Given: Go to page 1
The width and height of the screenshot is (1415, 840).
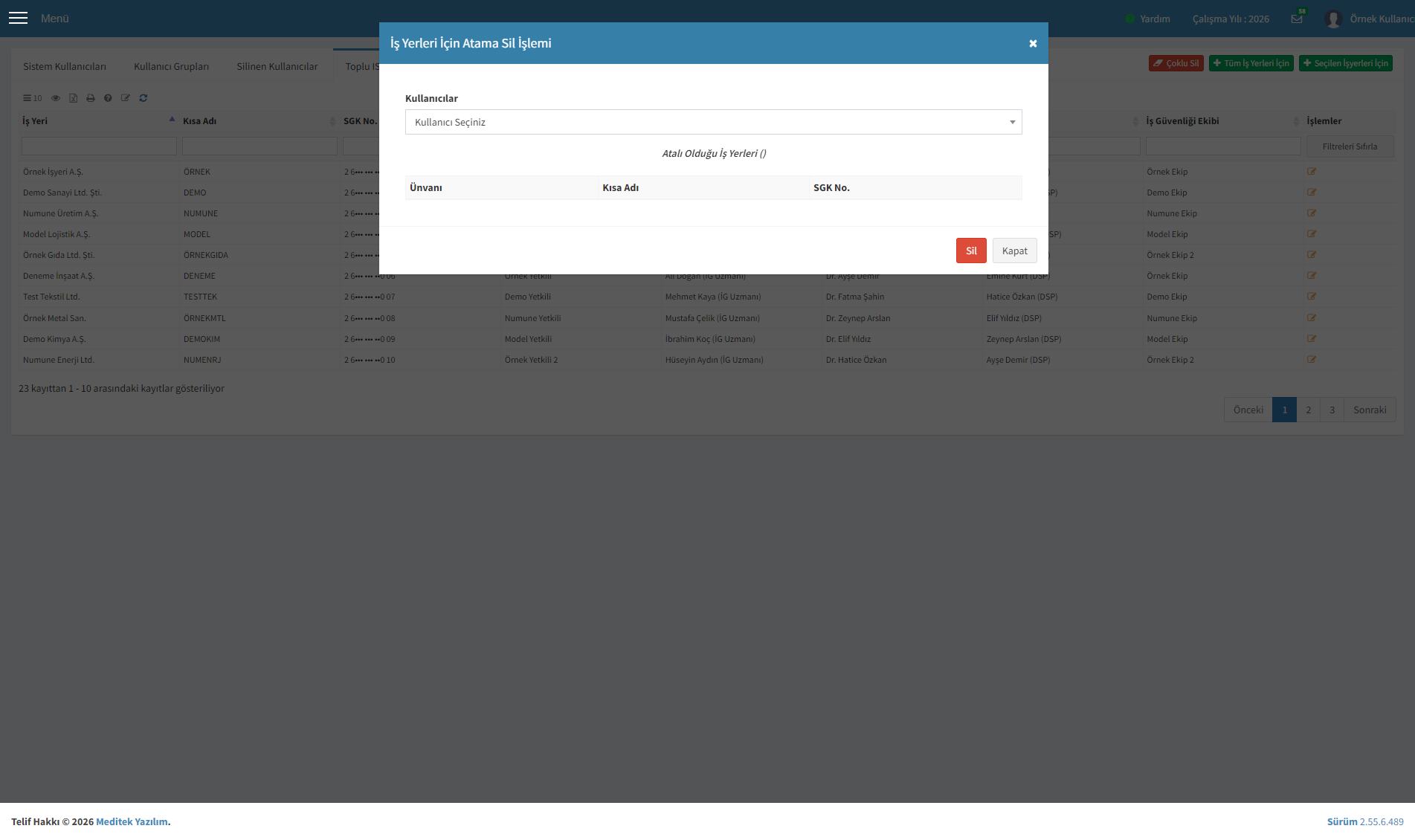Looking at the screenshot, I should 1284,410.
